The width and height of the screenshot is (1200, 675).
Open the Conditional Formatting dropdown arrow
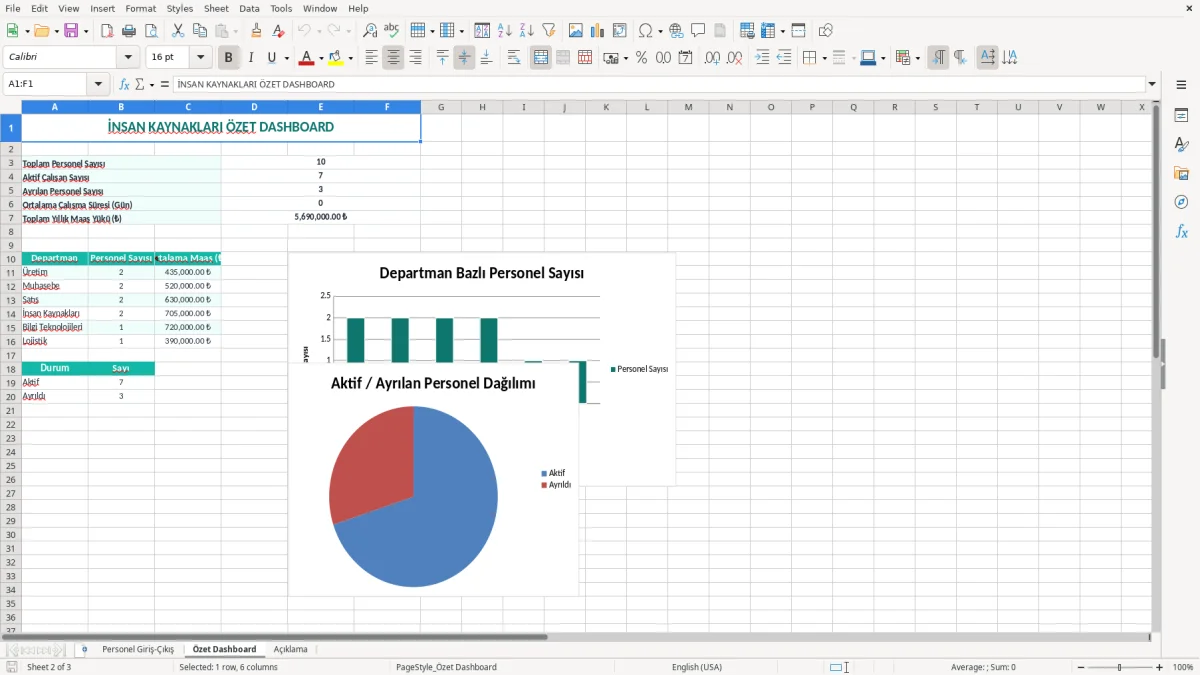[917, 58]
